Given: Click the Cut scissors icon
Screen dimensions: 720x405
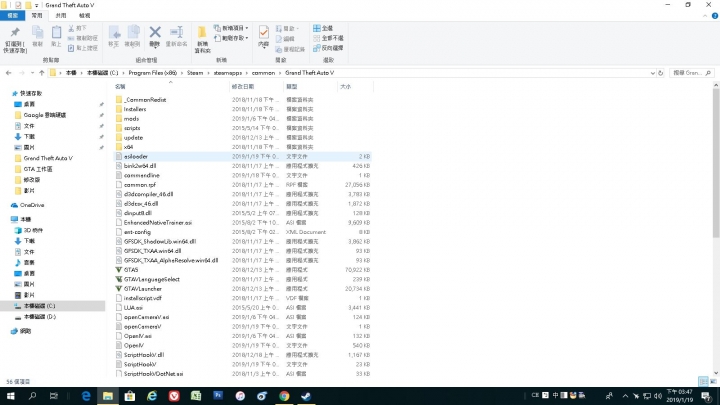Looking at the screenshot, I should click(x=71, y=28).
